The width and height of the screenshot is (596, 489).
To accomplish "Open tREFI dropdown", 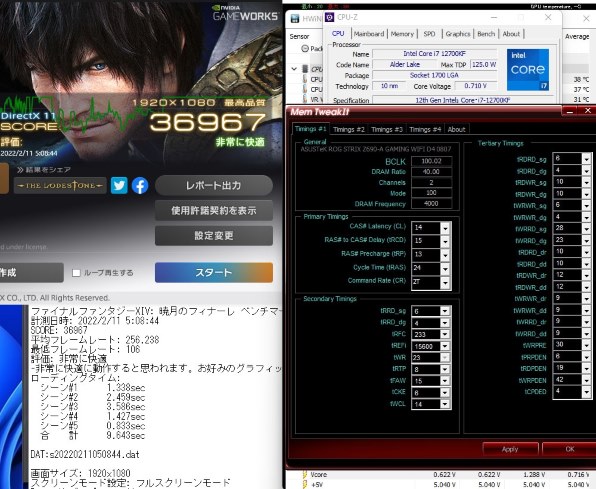I will 444,346.
